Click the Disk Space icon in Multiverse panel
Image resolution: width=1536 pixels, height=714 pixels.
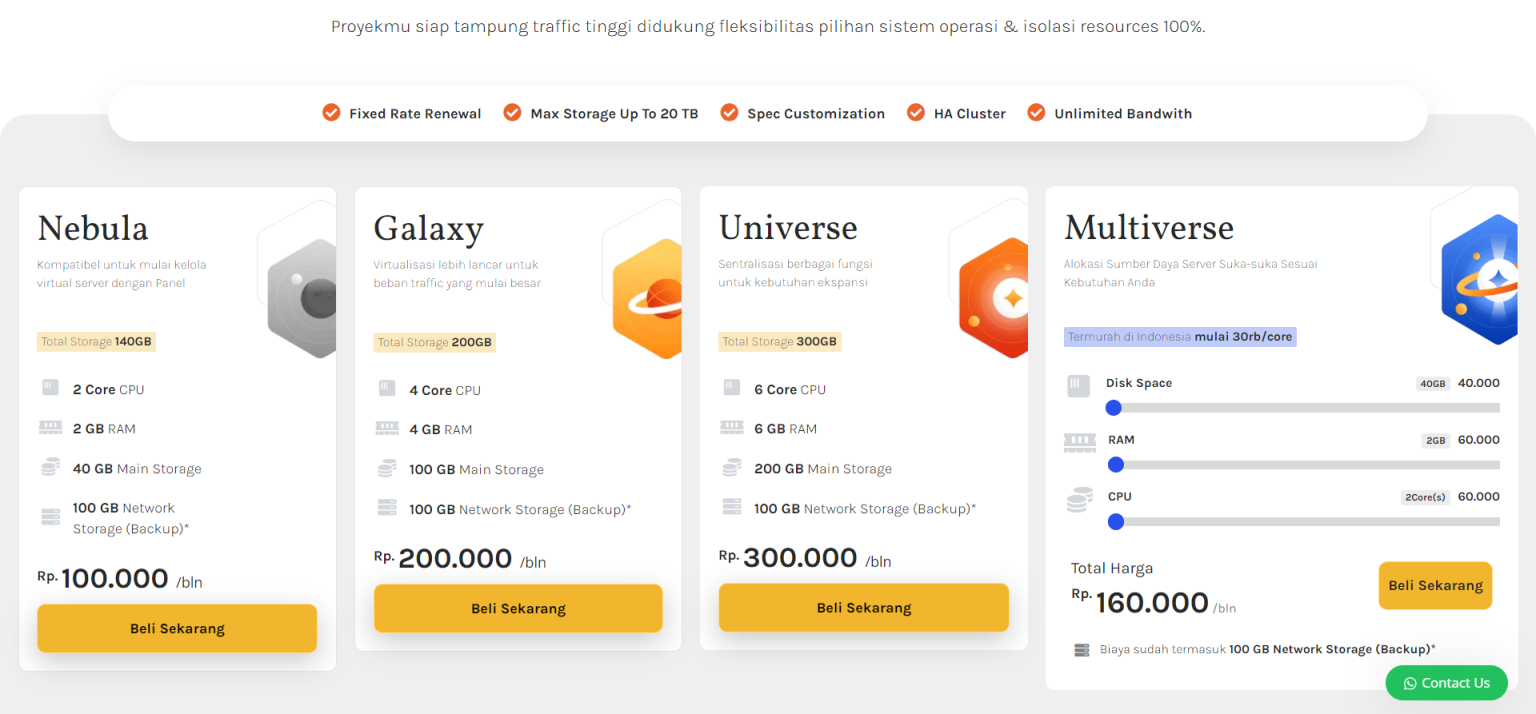point(1079,384)
